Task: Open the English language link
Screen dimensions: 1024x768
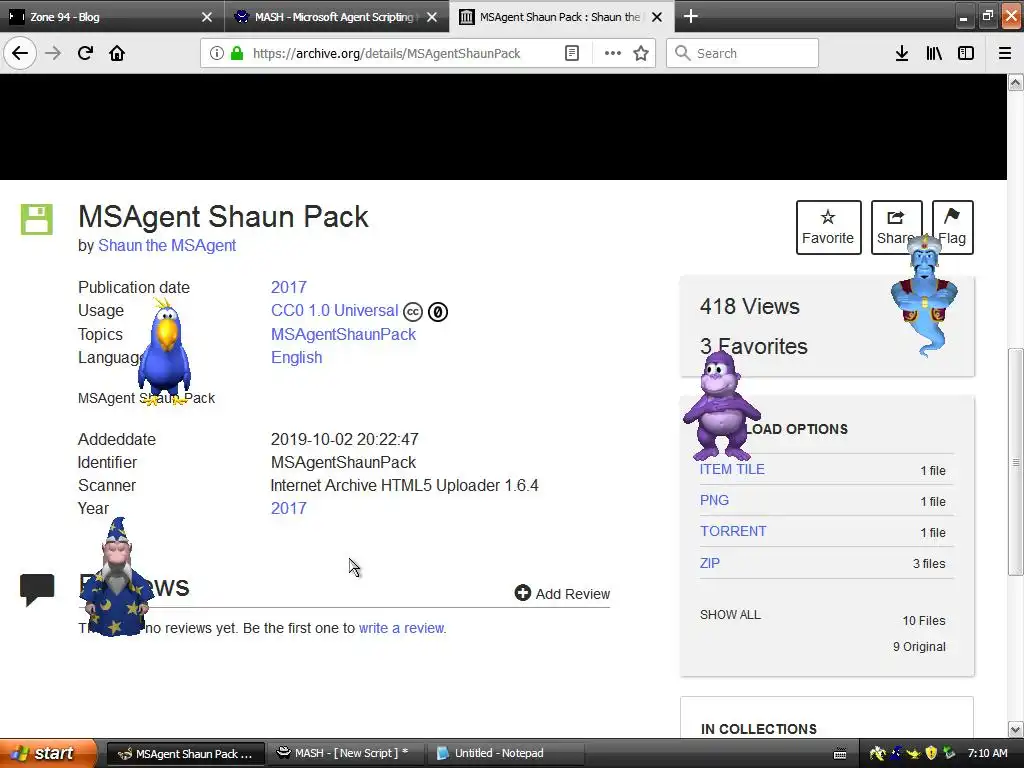Action: tap(296, 358)
